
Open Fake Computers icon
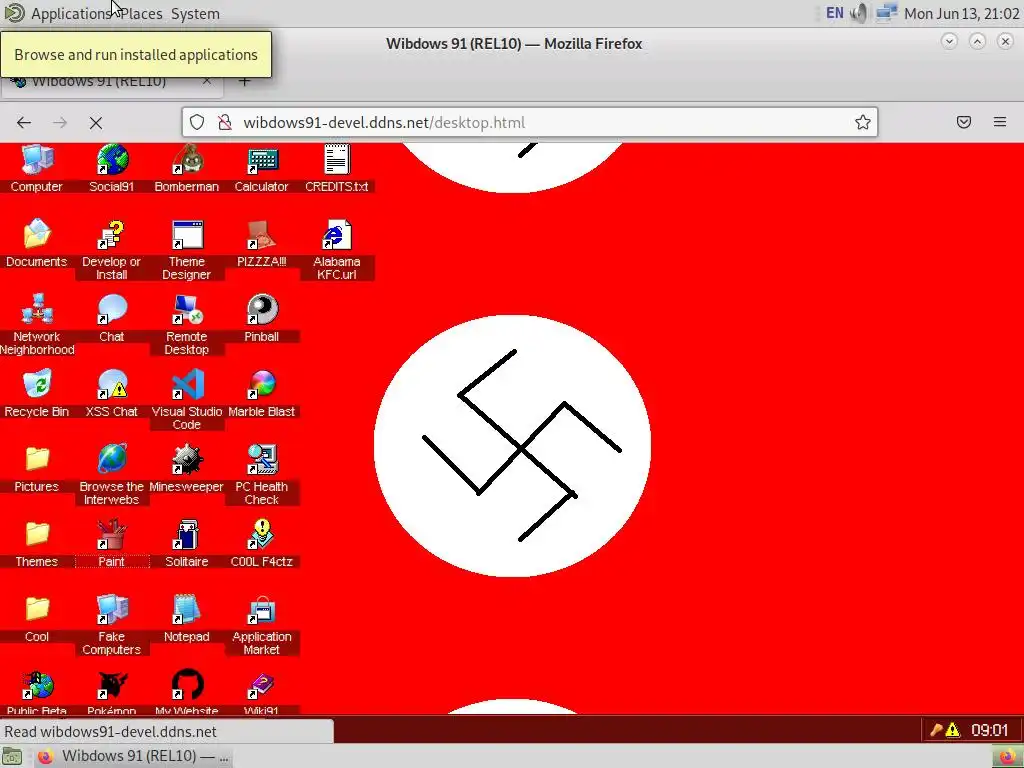pyautogui.click(x=112, y=626)
